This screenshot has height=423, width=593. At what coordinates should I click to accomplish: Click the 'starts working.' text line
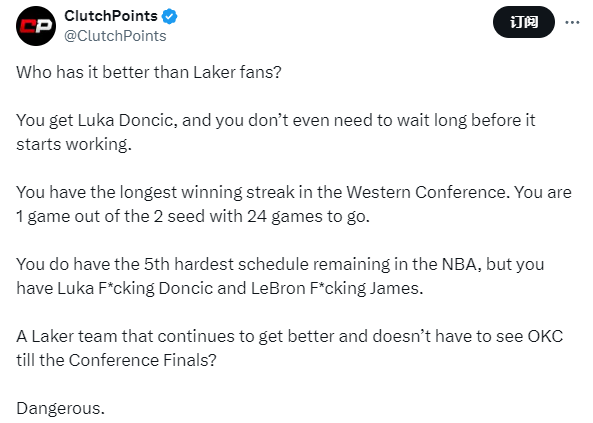point(74,144)
